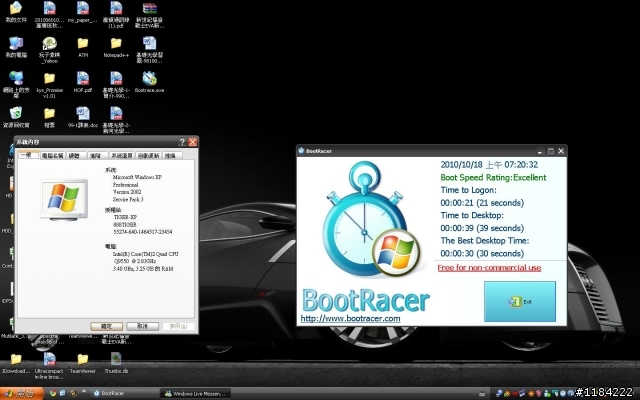
Task: Click the help question mark in System Properties
Action: point(182,142)
